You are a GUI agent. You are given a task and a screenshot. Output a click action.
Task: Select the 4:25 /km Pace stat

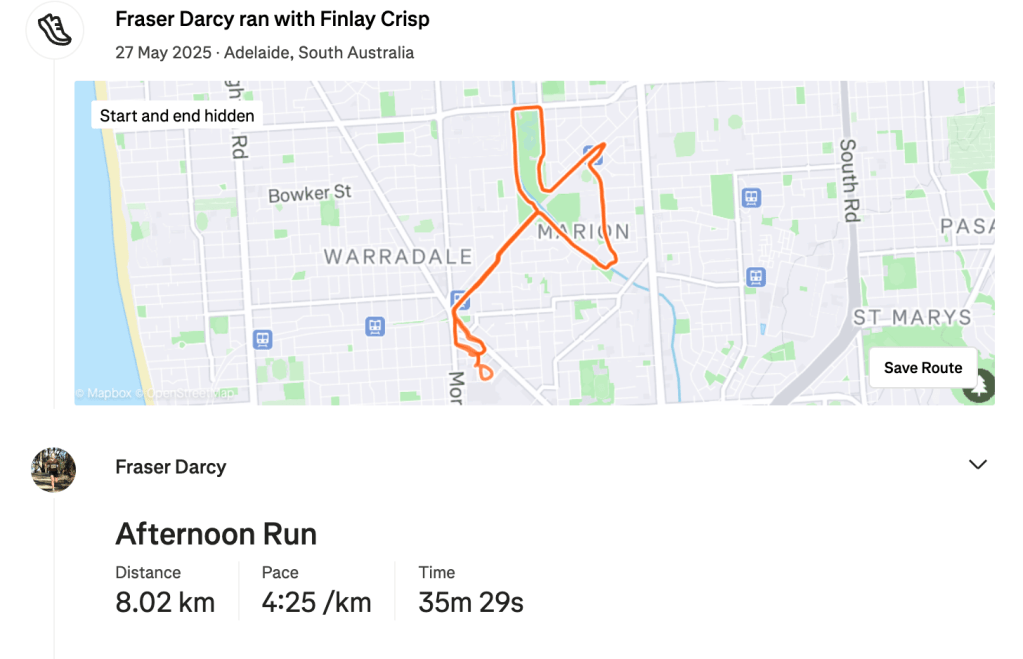point(316,603)
